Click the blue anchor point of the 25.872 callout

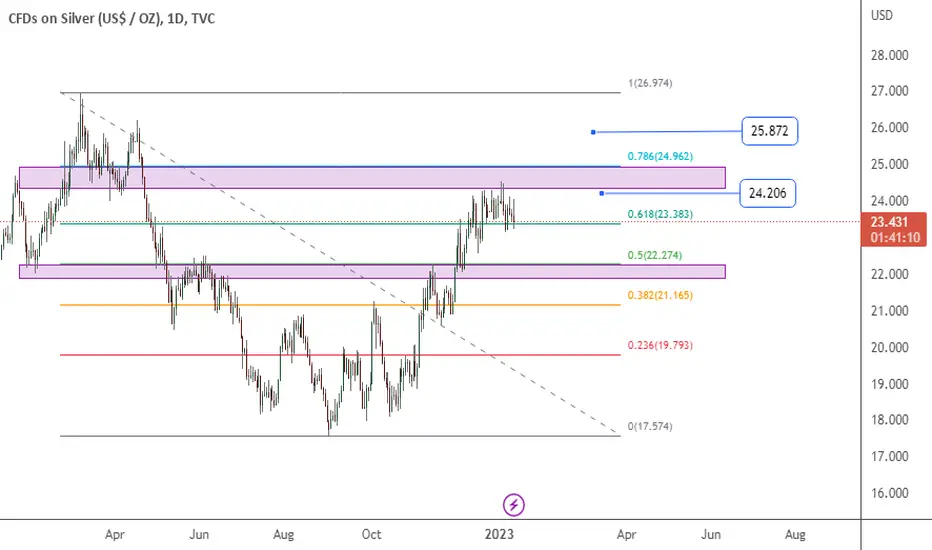593,132
